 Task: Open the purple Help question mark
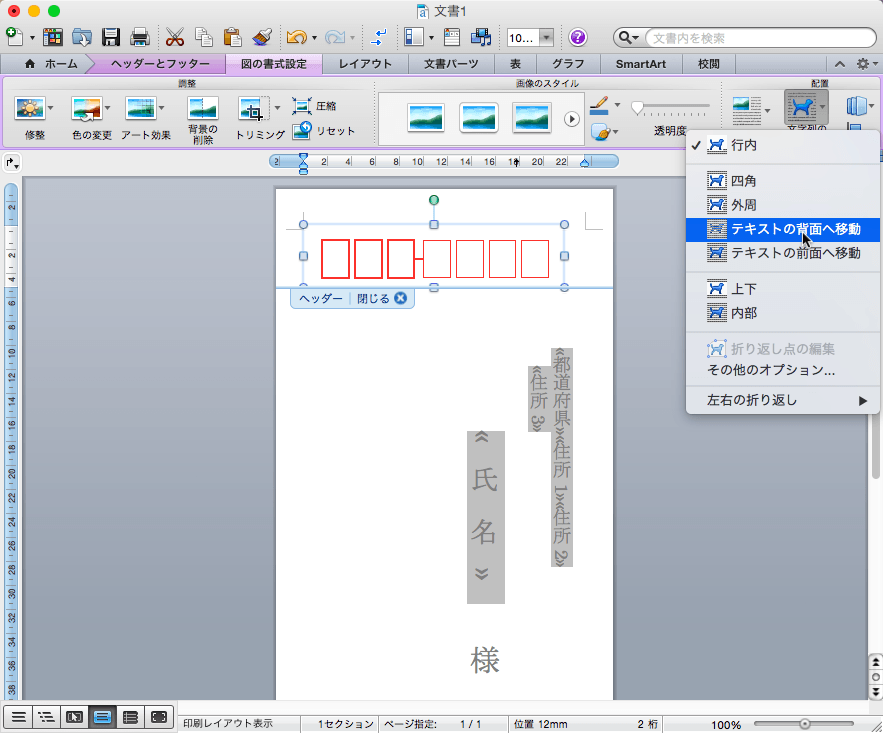coord(578,38)
